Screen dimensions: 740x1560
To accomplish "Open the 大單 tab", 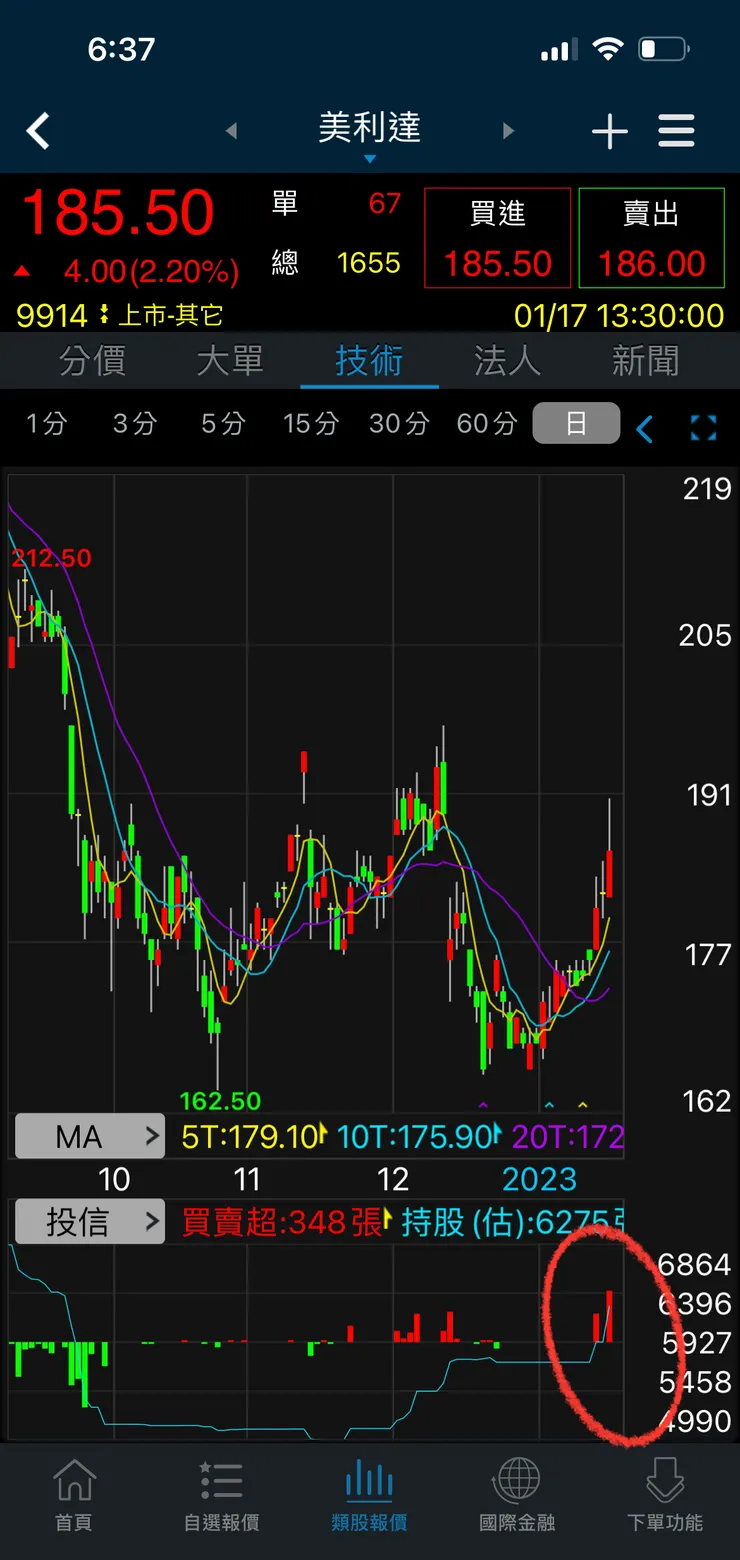I will point(230,361).
